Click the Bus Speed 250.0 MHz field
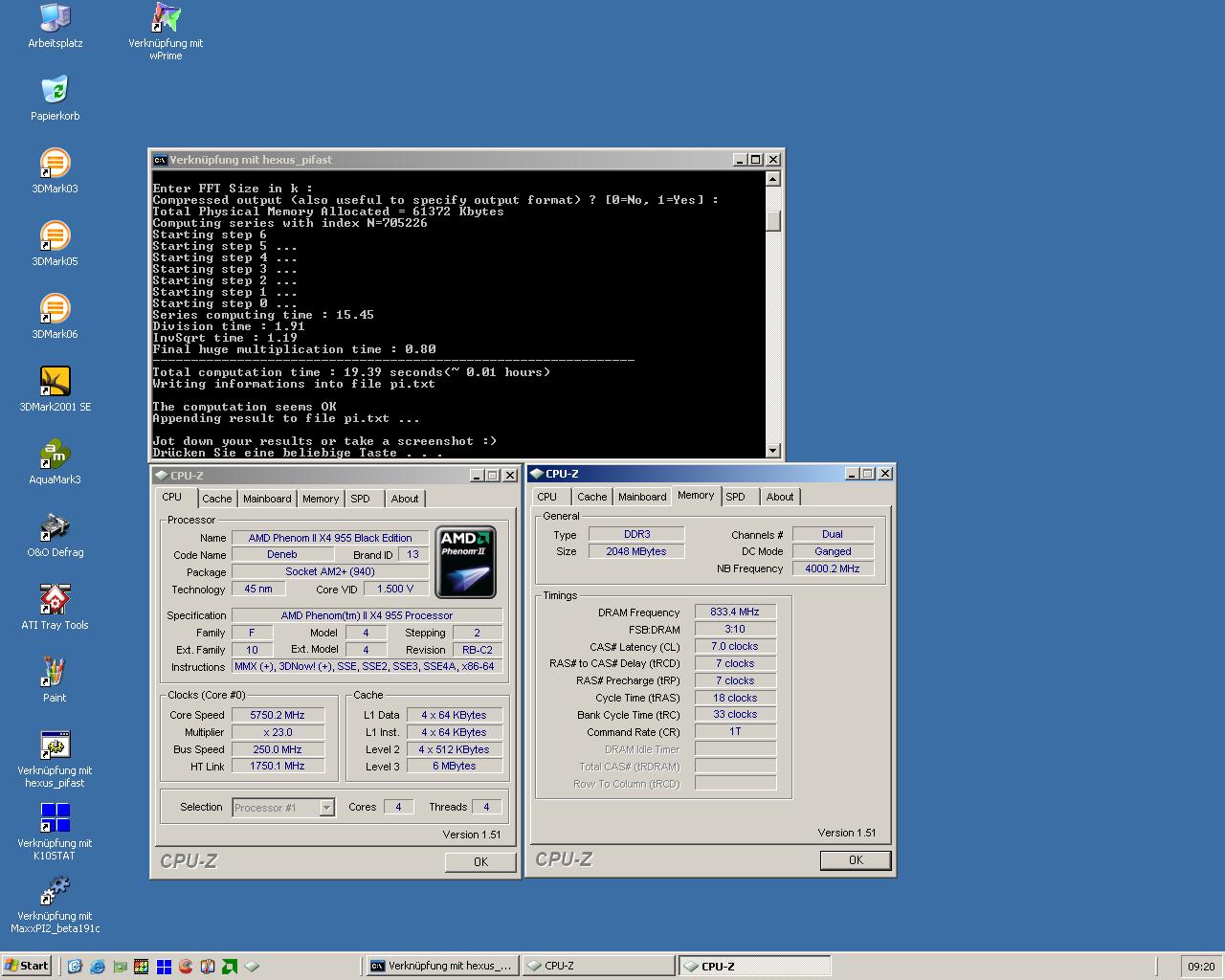Viewport: 1225px width, 980px height. (x=278, y=749)
